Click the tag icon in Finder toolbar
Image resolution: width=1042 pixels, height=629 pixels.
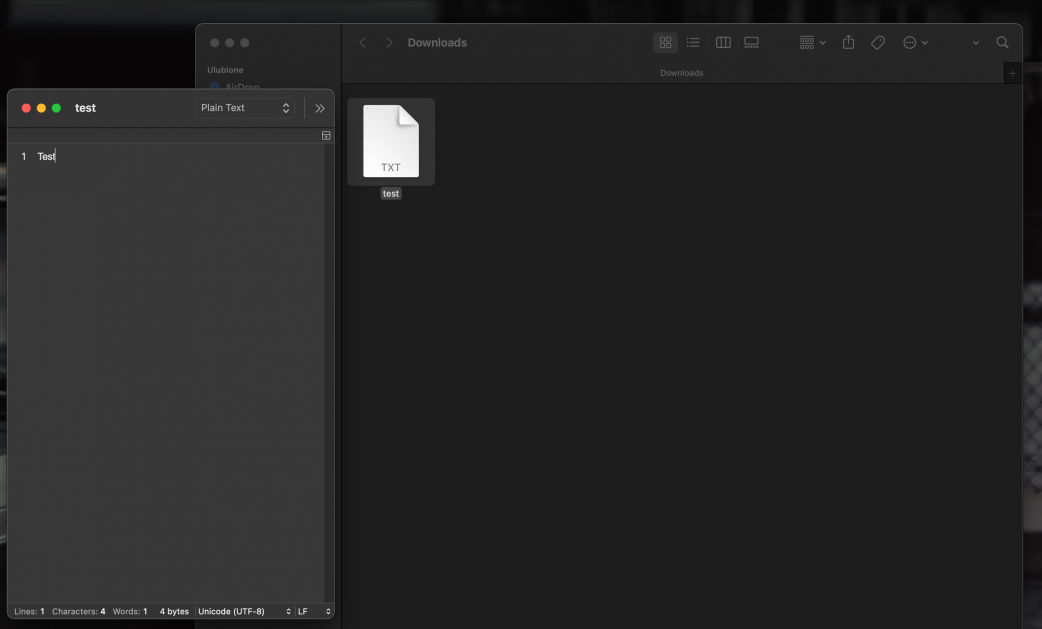click(878, 43)
